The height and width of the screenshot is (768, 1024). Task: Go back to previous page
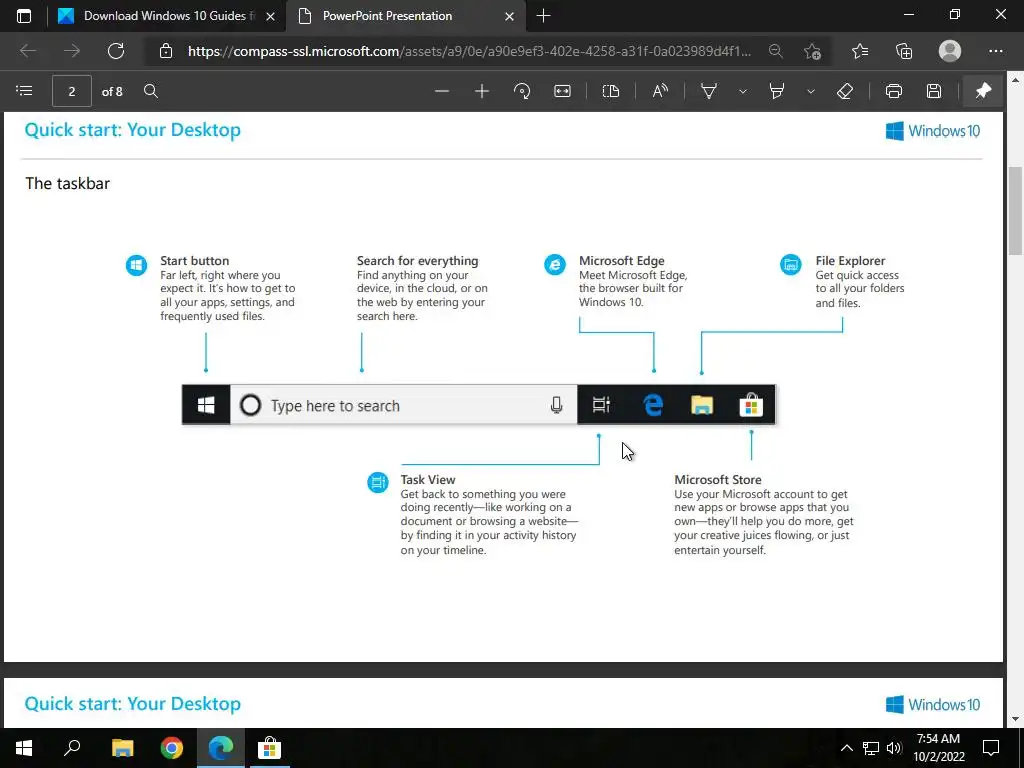click(27, 51)
